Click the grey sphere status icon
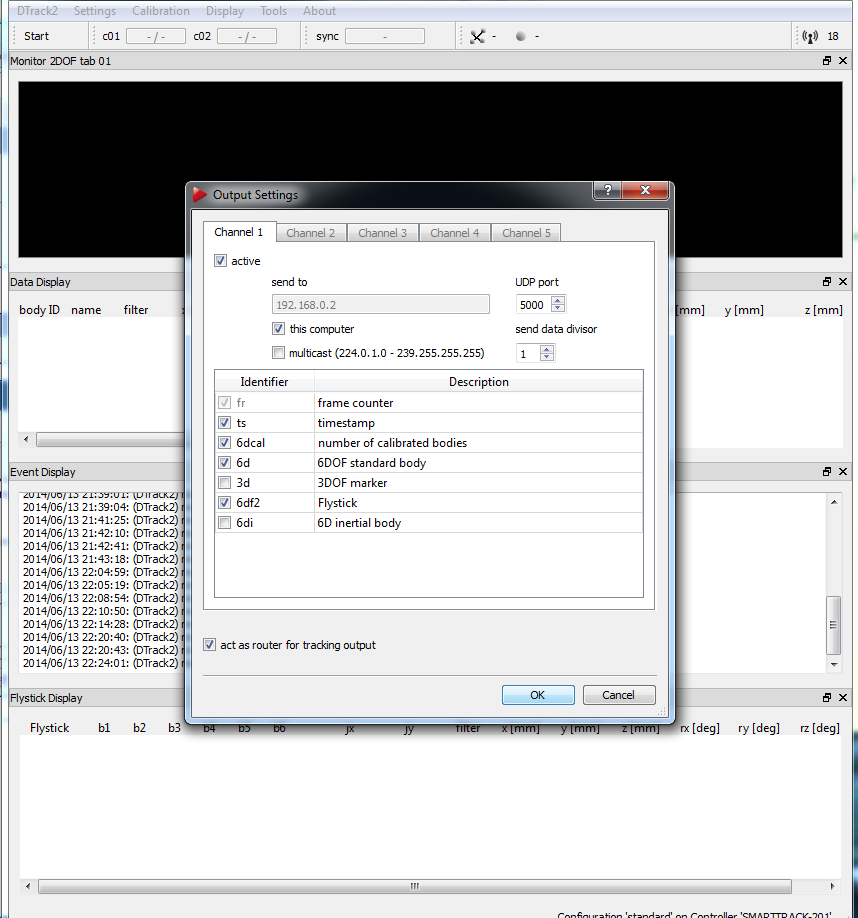This screenshot has height=918, width=858. tap(520, 36)
